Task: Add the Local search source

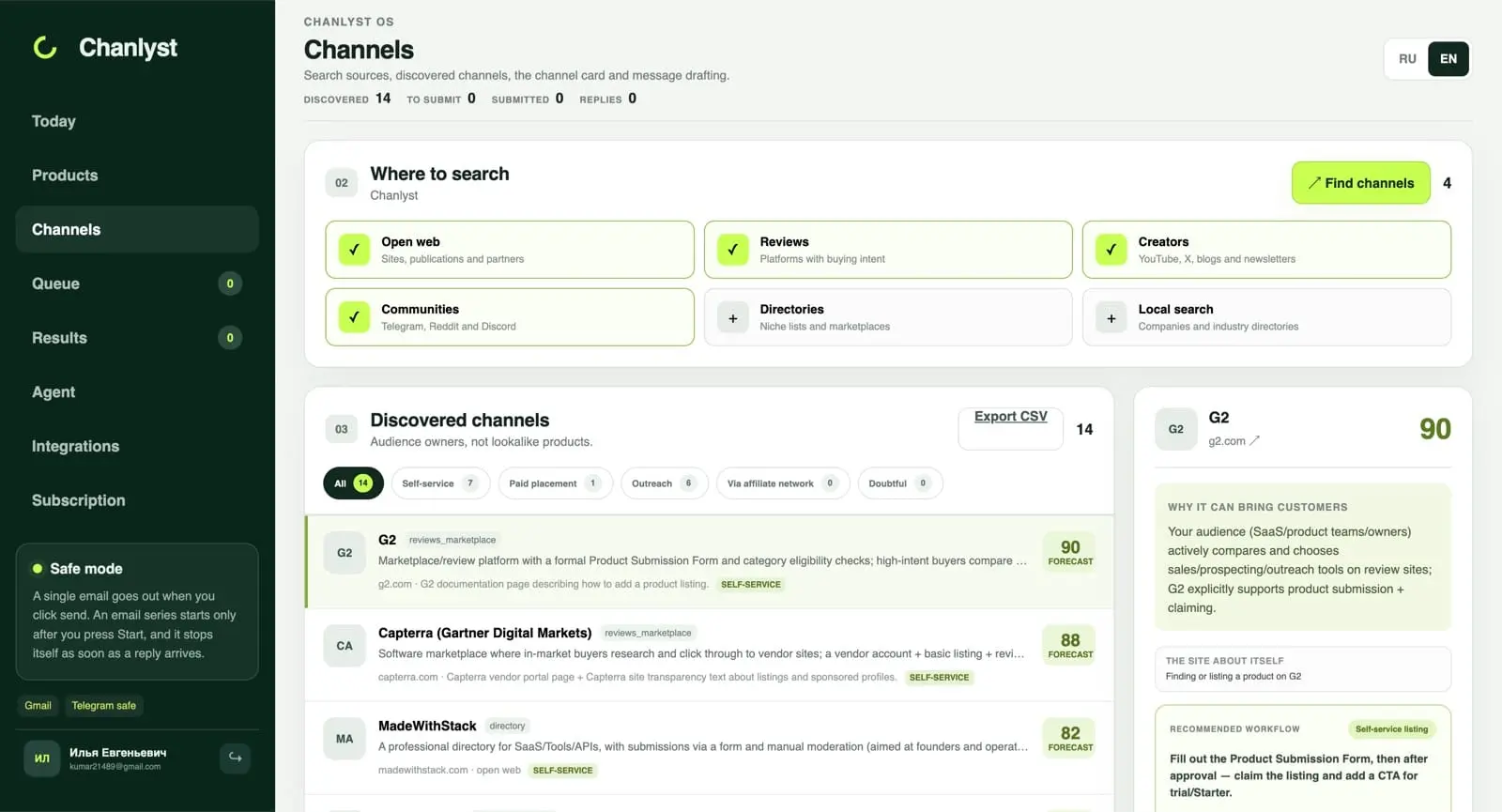Action: click(1111, 317)
